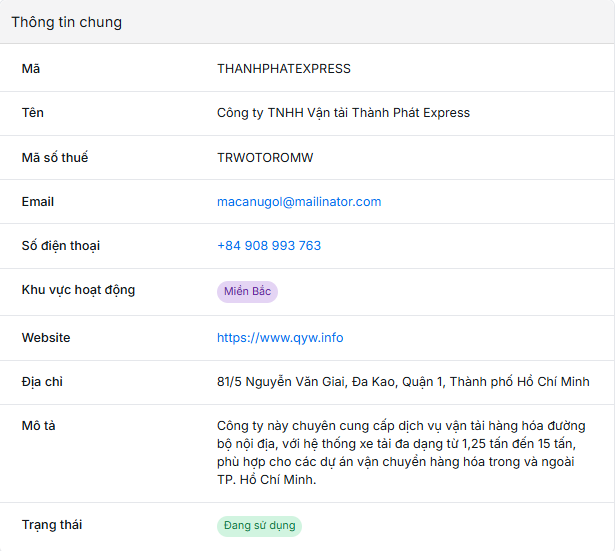The height and width of the screenshot is (551, 615).
Task: Click the email link macanugol@mailinator.com
Action: click(x=299, y=202)
